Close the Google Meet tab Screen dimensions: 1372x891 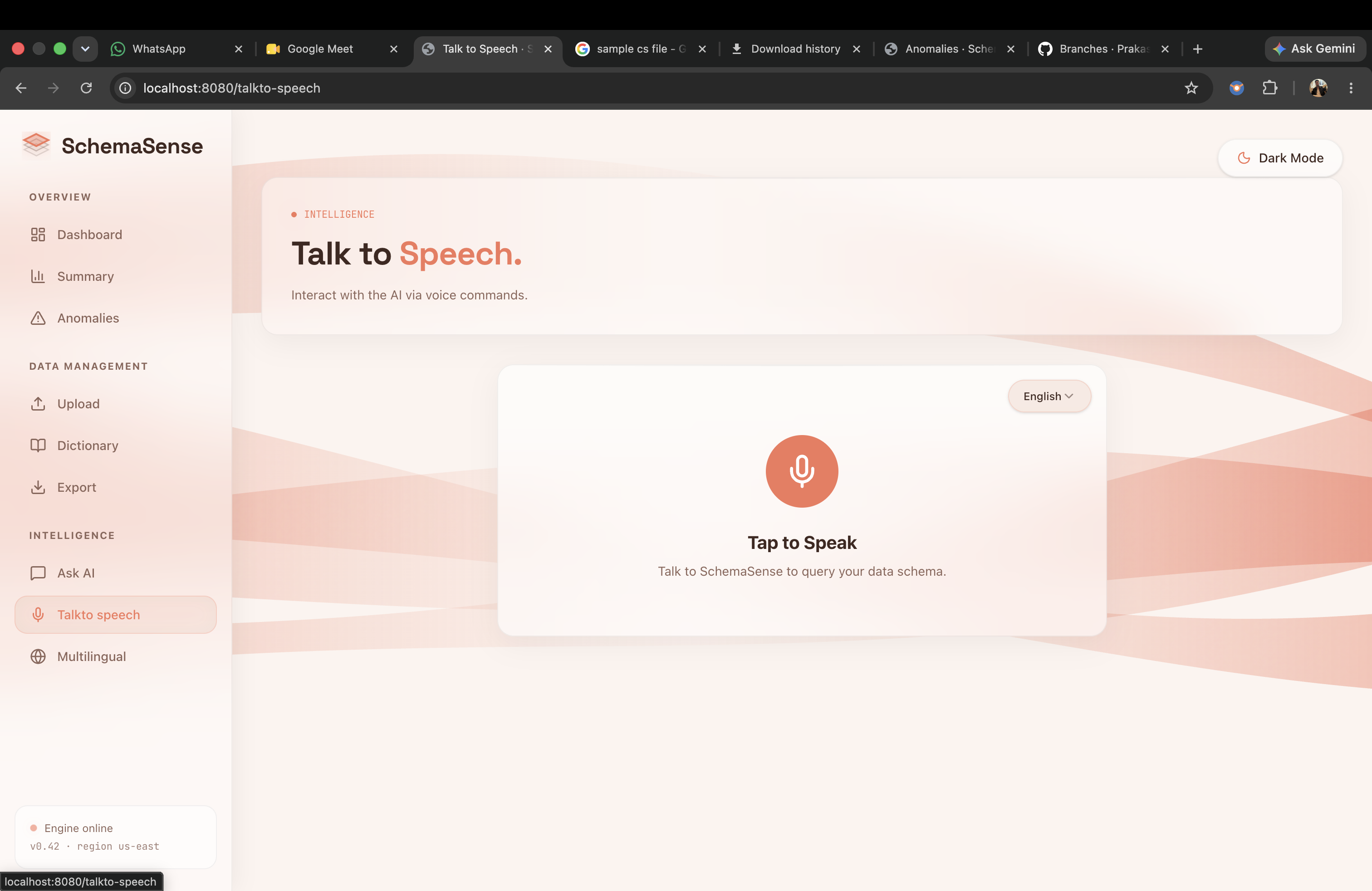394,49
